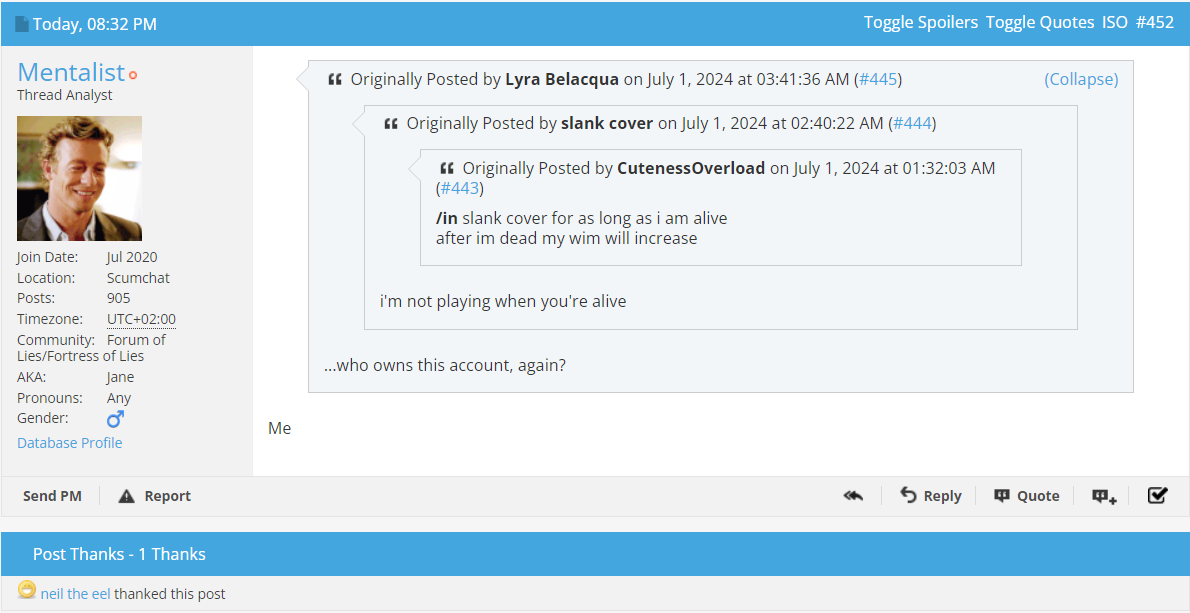Click the name 'slank cover' in quote header
1190x613 pixels.
[x=607, y=124]
